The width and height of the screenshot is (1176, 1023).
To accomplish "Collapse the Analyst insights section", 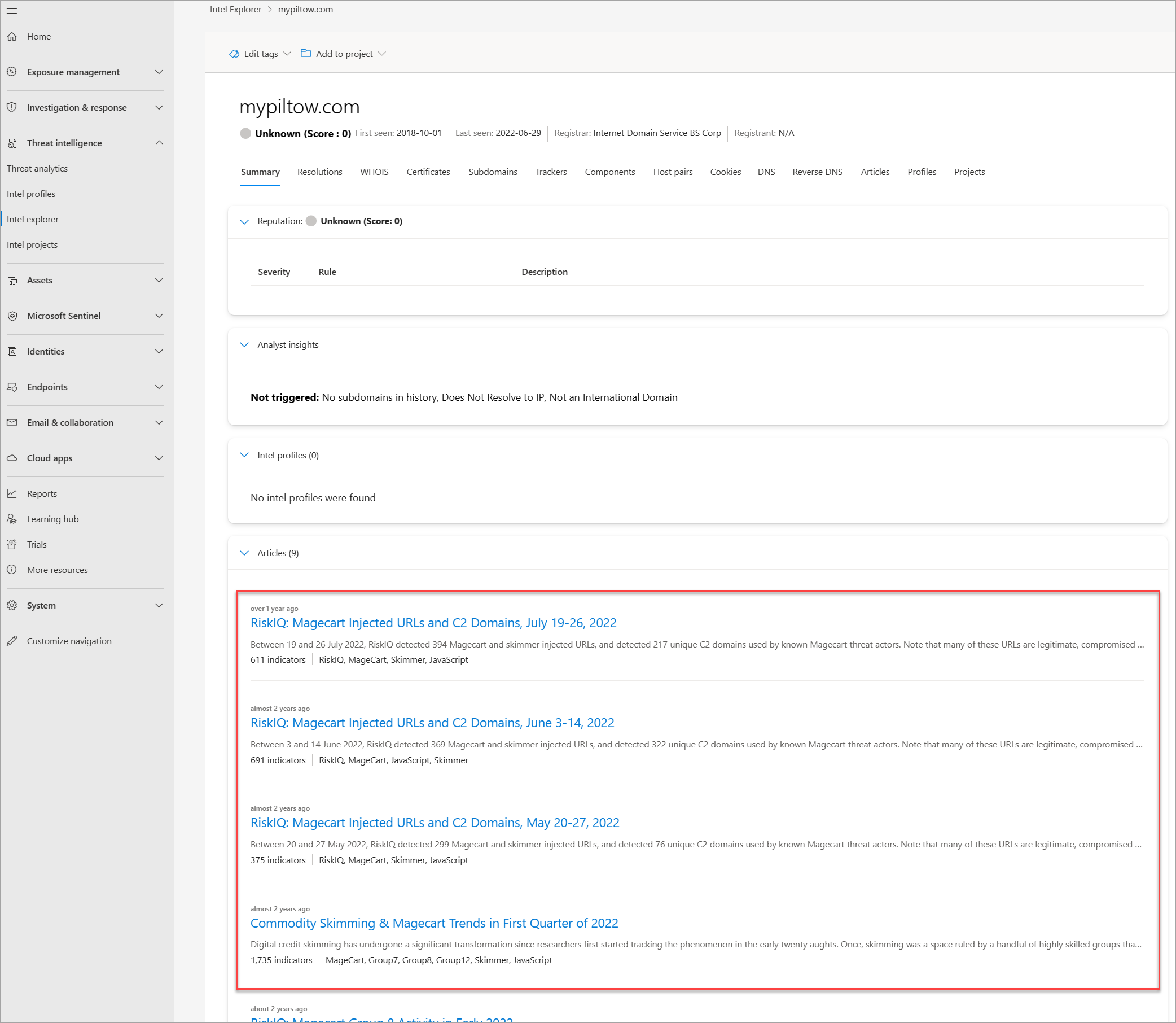I will 244,345.
